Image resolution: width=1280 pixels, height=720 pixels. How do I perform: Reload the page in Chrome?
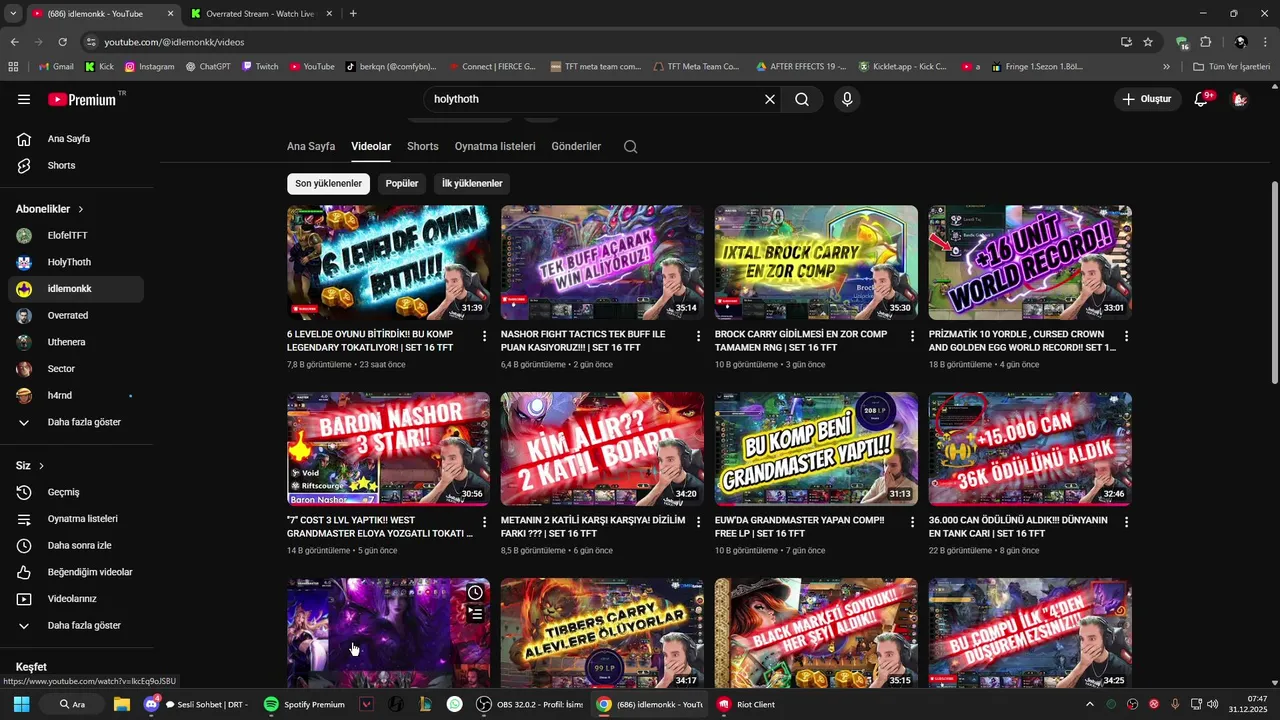pyautogui.click(x=62, y=42)
